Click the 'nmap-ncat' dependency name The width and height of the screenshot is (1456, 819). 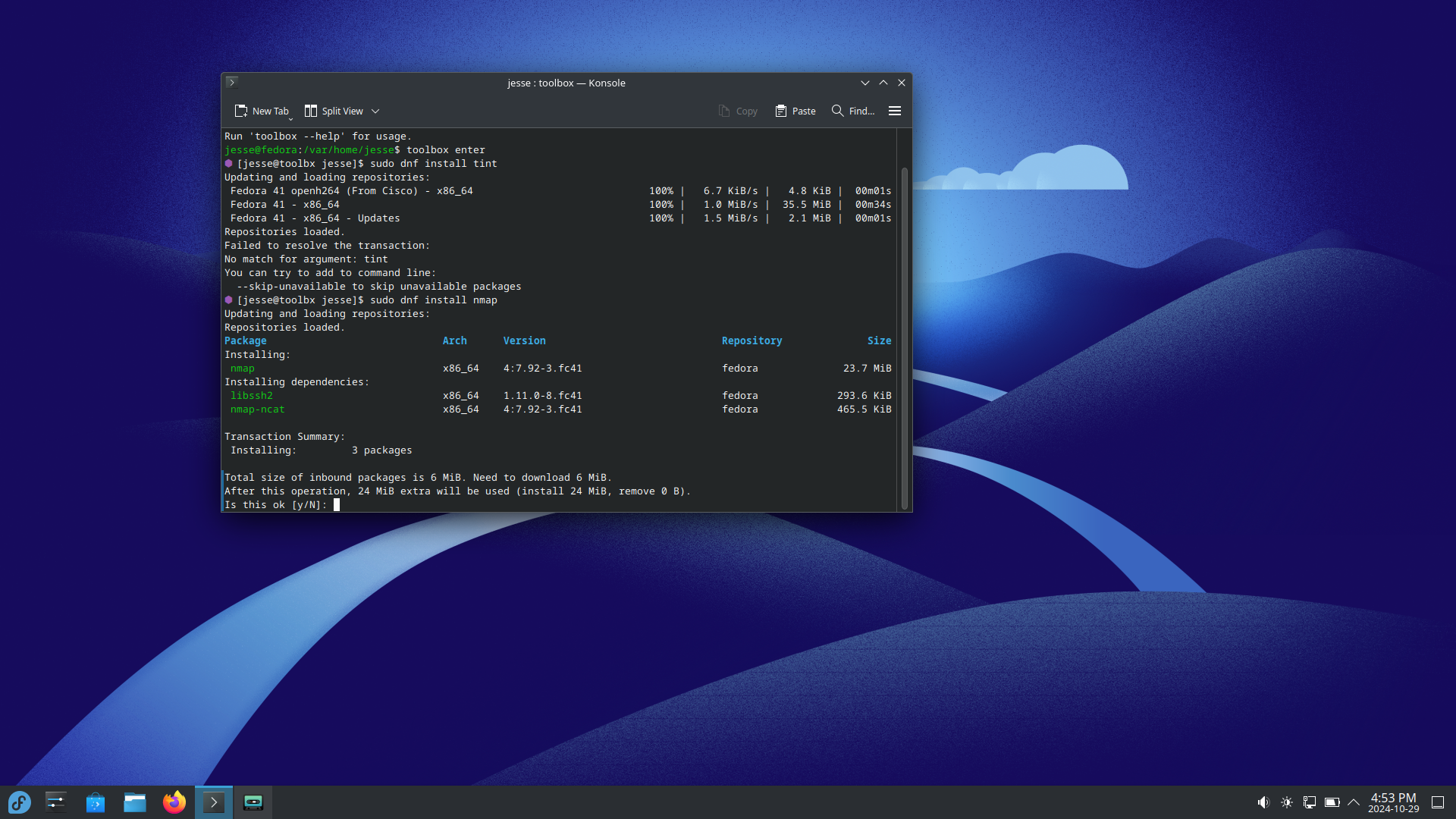(258, 409)
